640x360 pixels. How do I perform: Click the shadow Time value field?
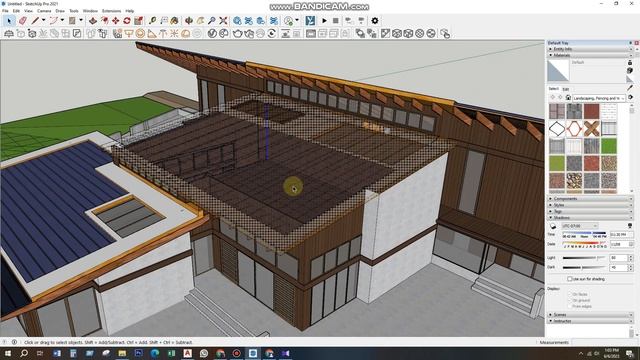tap(621, 234)
